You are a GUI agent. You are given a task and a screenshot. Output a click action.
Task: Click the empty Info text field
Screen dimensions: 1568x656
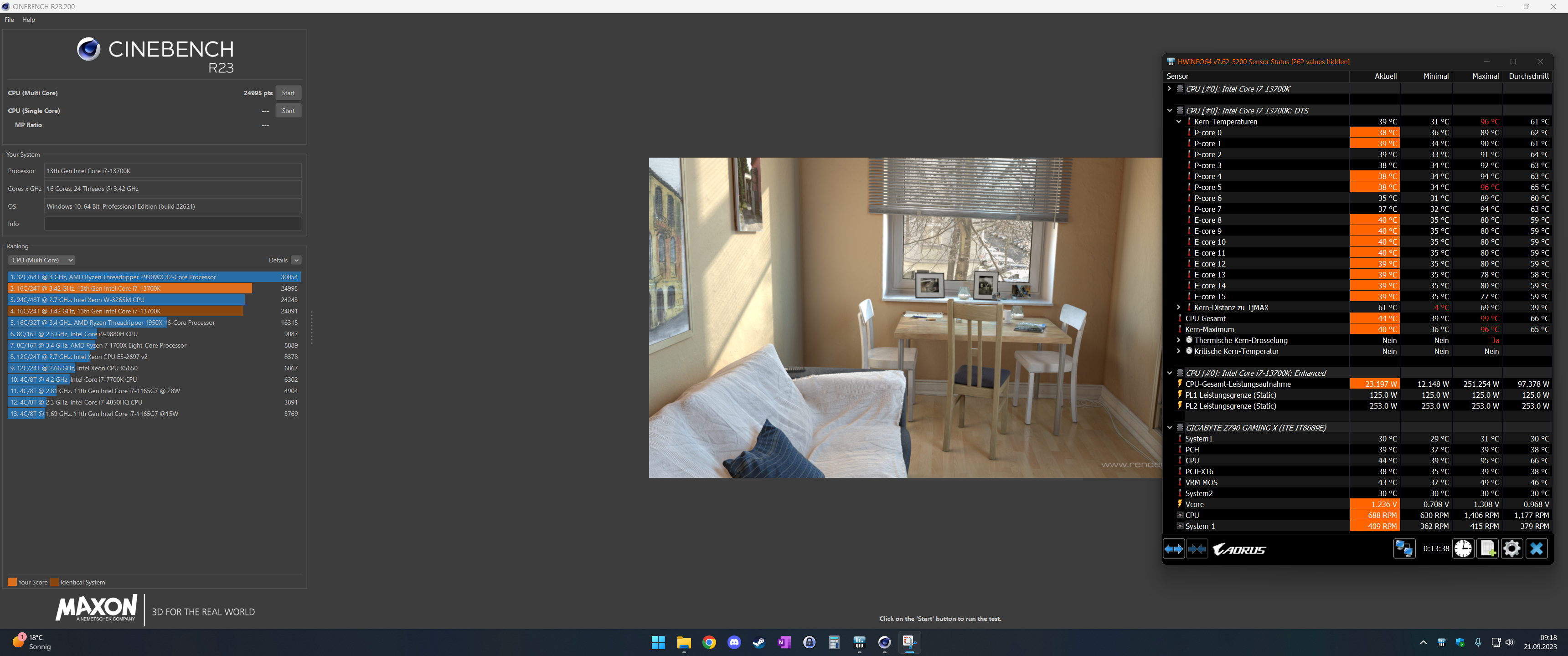(x=173, y=224)
